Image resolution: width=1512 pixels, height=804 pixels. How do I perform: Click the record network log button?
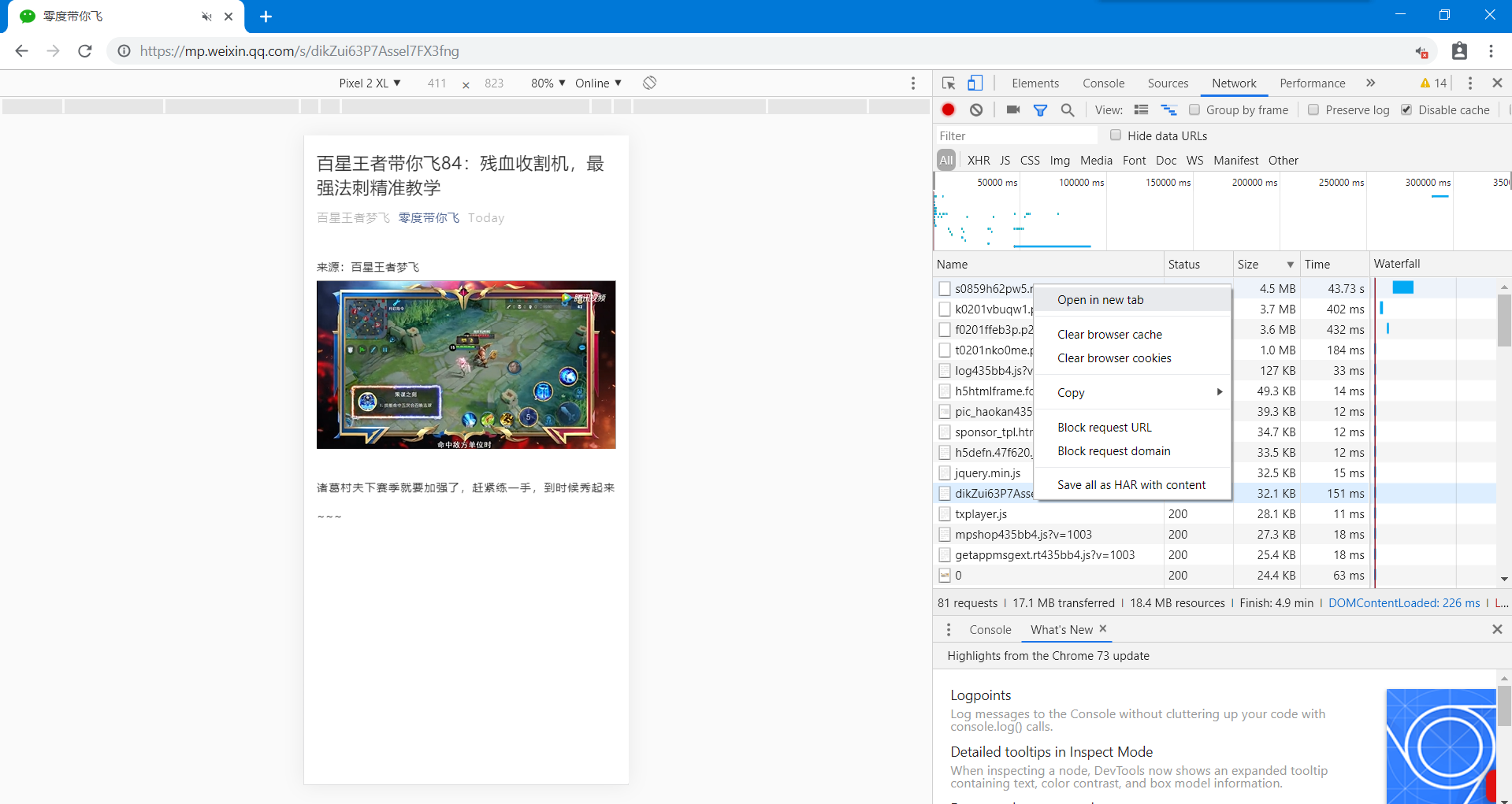[x=949, y=110]
